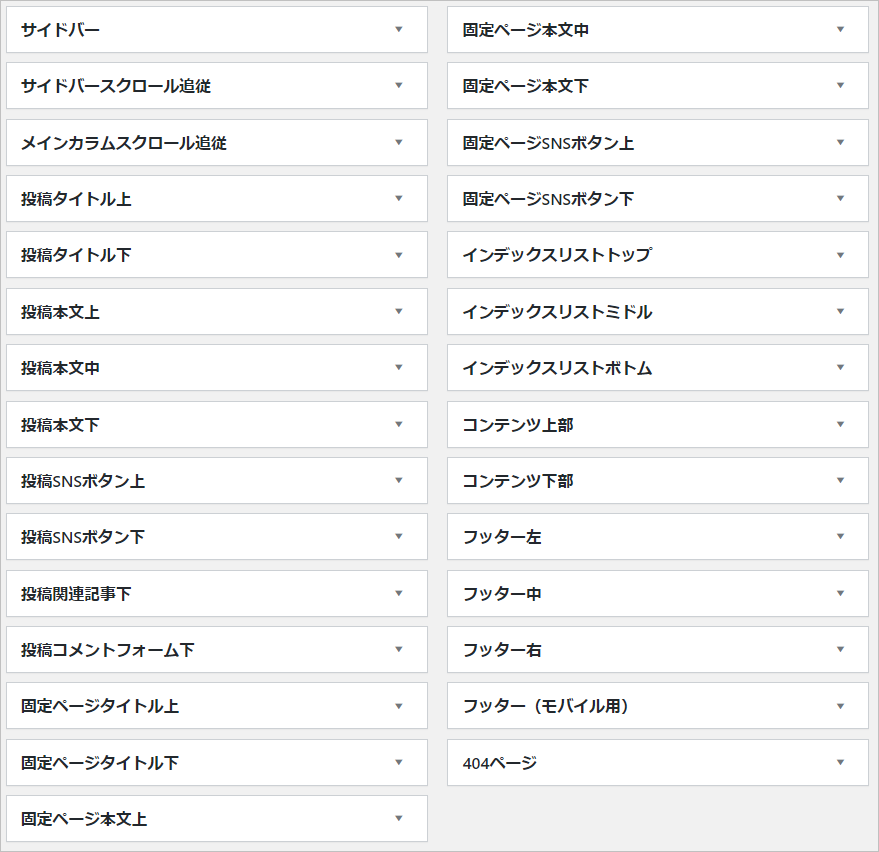879x852 pixels.
Task: Open 投稿コメントフォーム下 widget area
Action: pyautogui.click(x=217, y=650)
